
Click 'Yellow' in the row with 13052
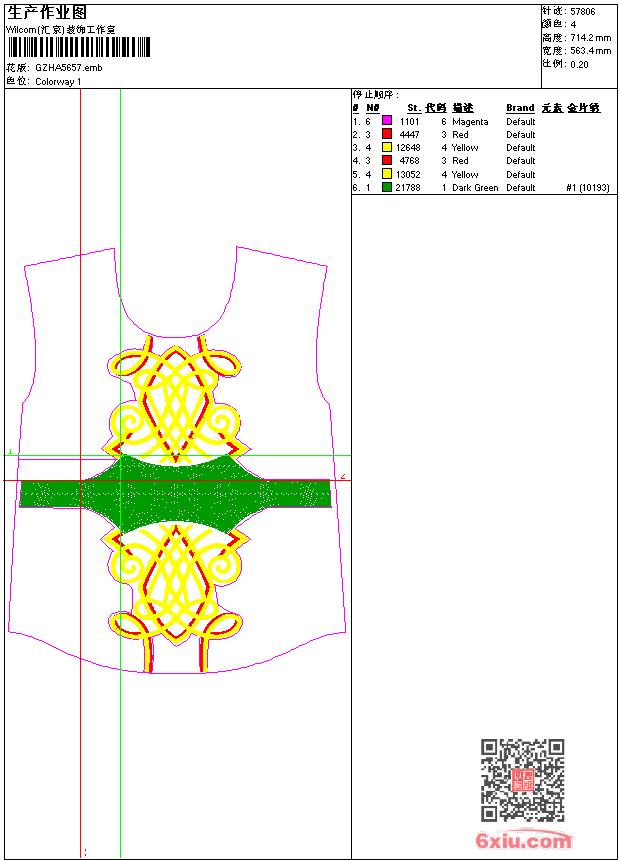coord(465,174)
